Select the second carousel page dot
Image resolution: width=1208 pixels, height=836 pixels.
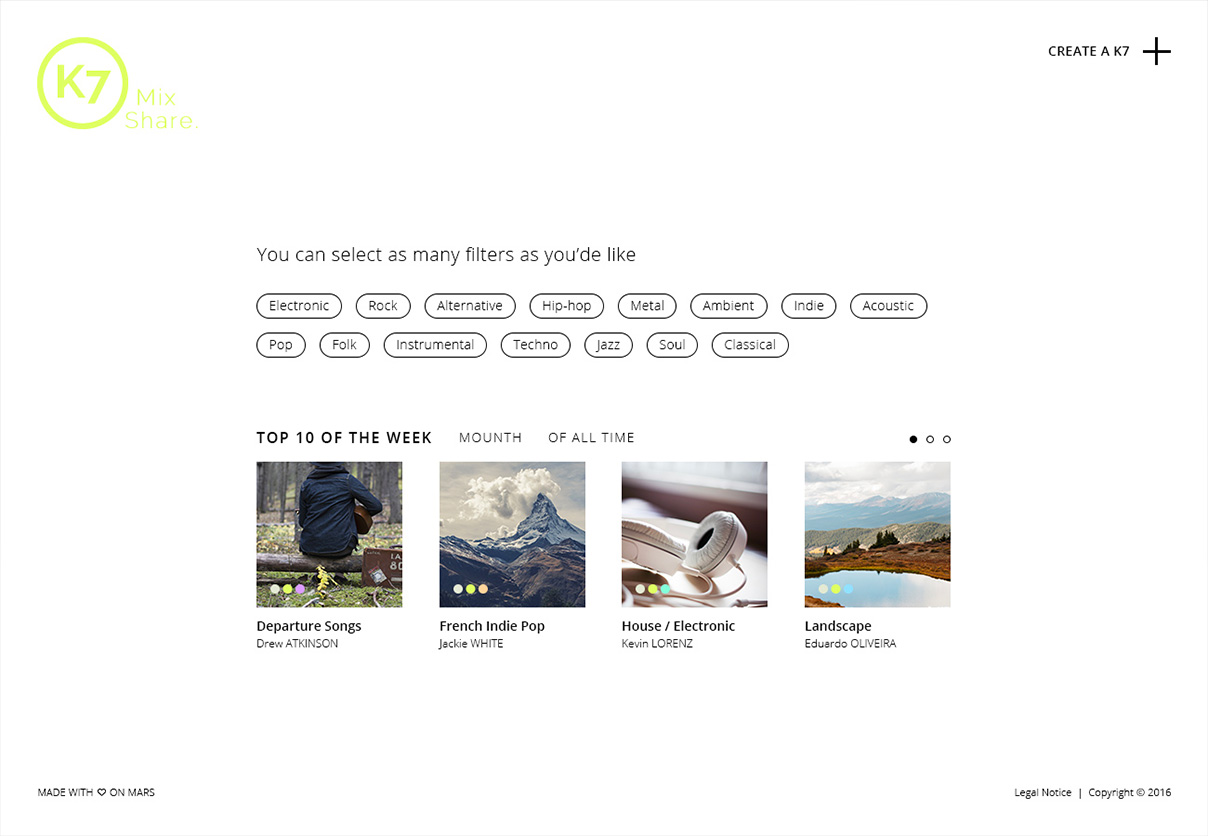click(x=930, y=439)
